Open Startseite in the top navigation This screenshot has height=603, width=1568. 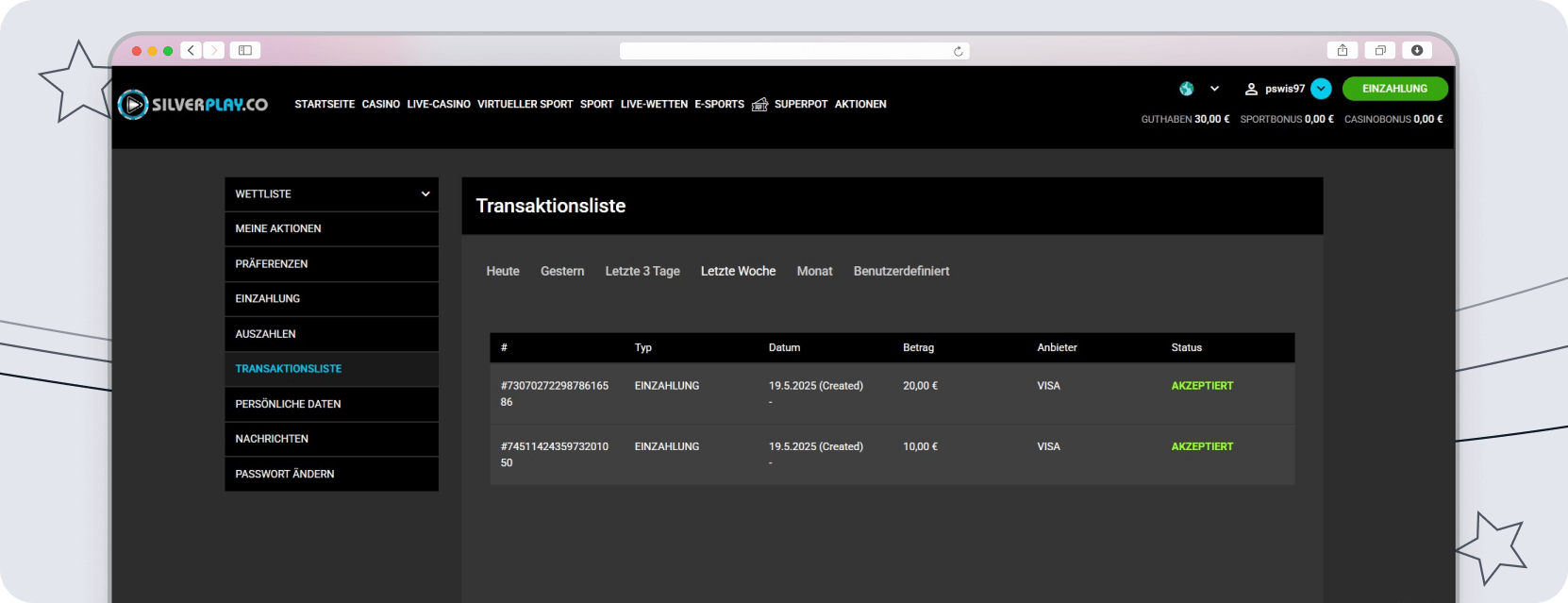click(325, 105)
